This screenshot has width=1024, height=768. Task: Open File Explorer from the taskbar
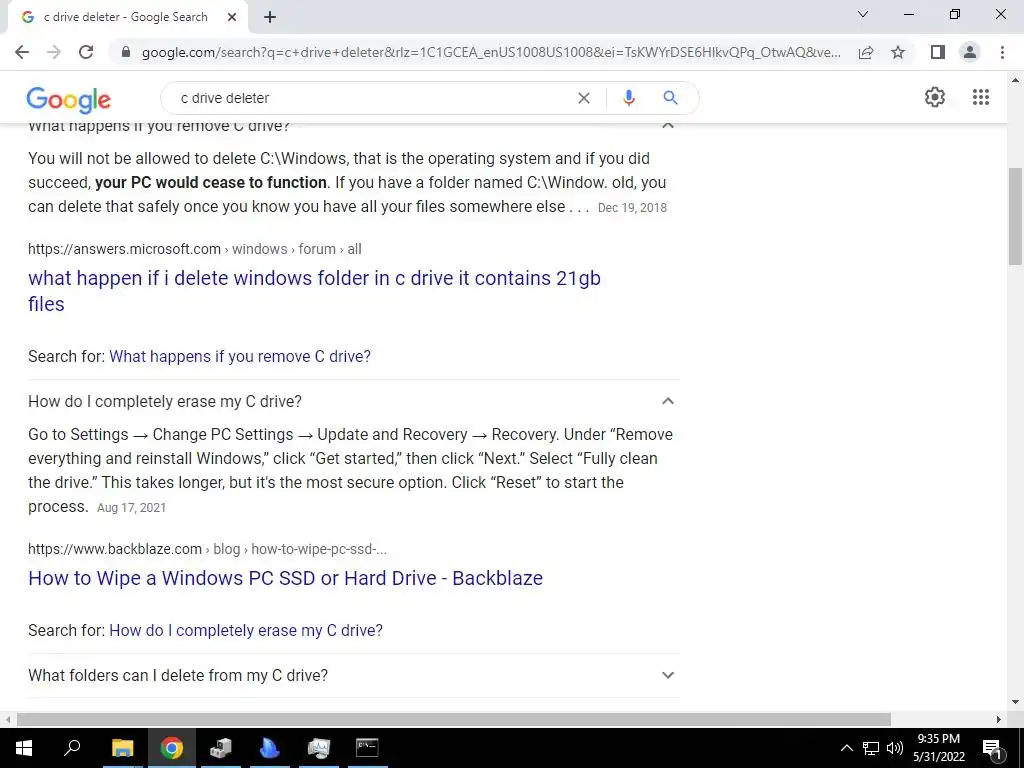click(x=122, y=748)
